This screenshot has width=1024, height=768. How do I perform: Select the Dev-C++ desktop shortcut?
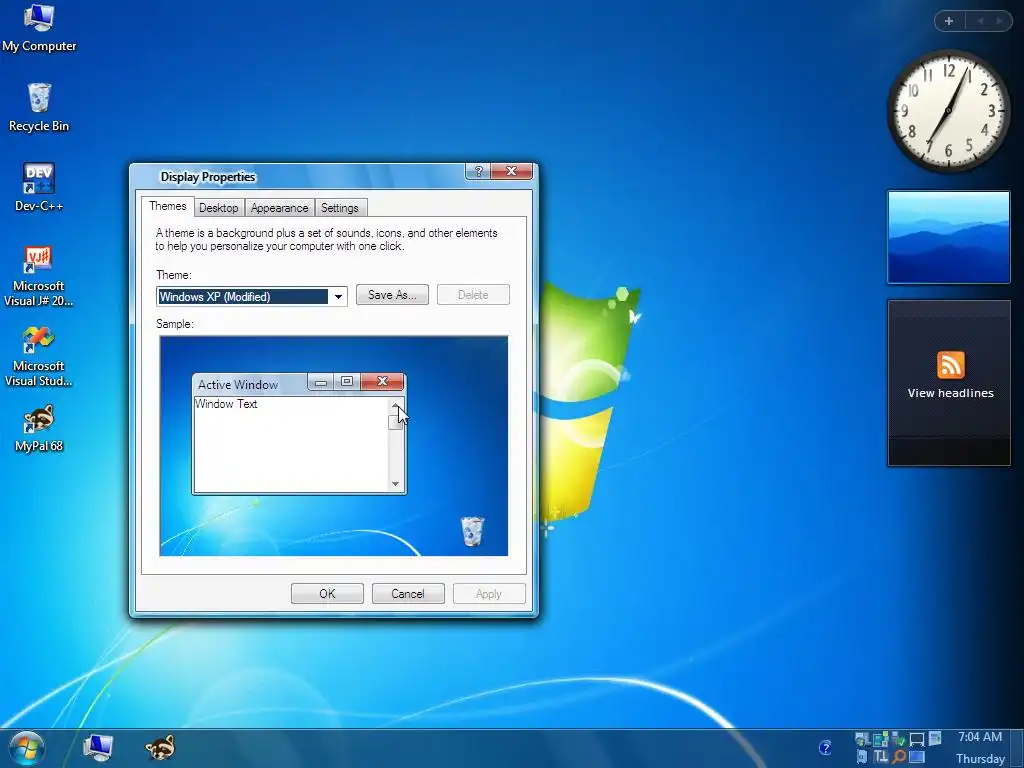39,187
